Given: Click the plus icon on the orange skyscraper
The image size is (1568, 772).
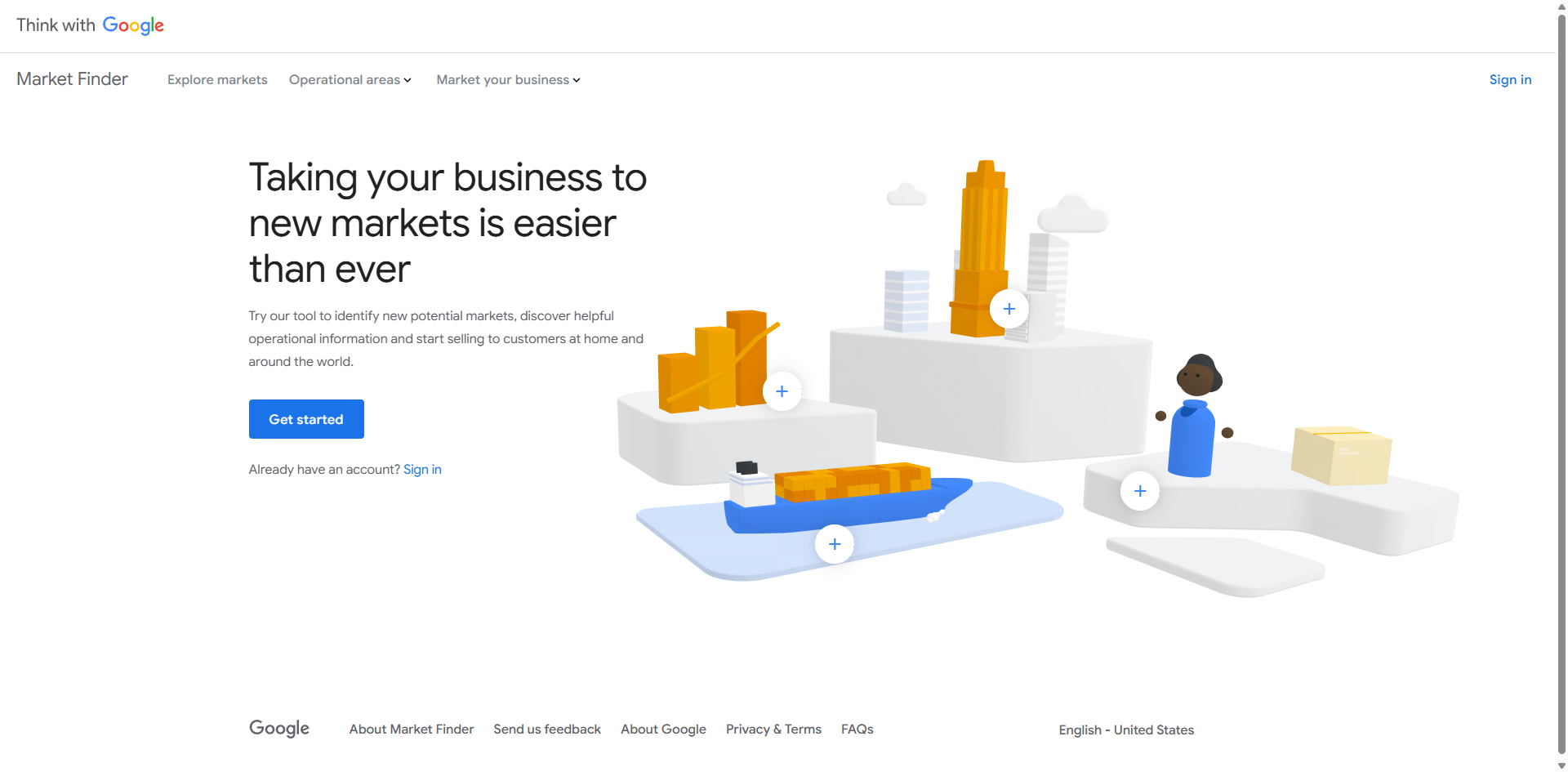Looking at the screenshot, I should coord(1009,309).
